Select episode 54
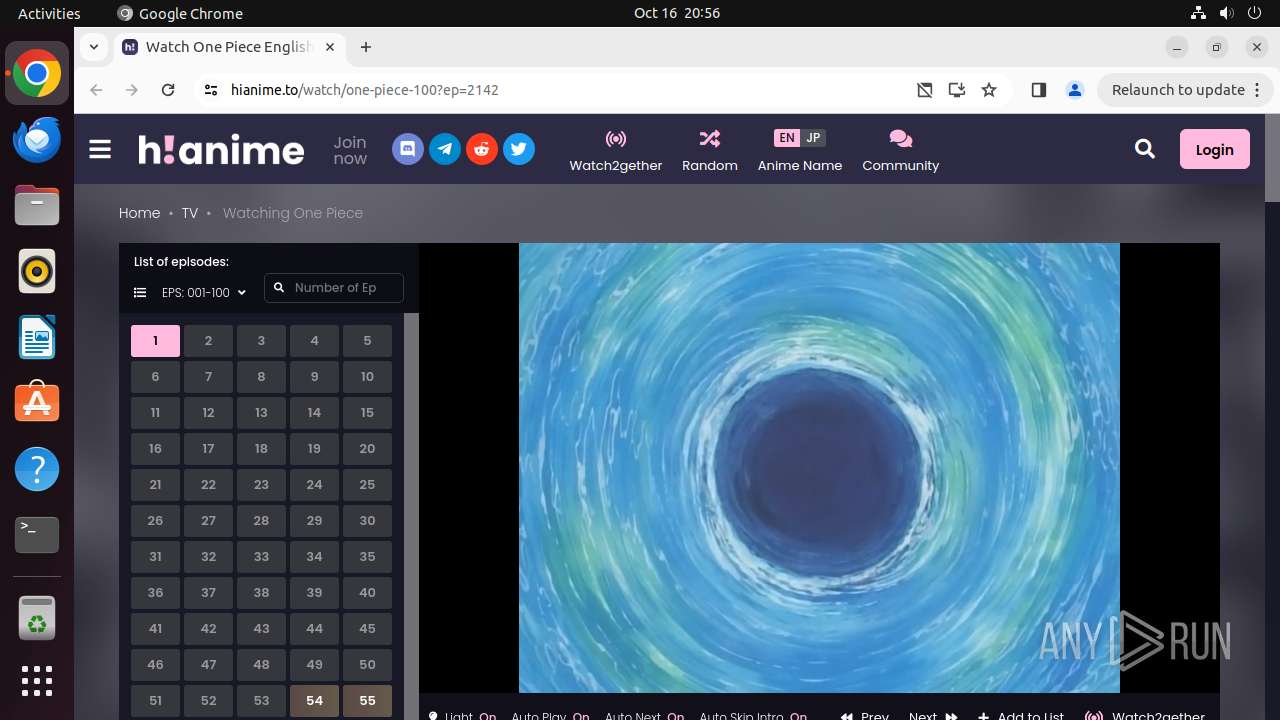The width and height of the screenshot is (1280, 720). point(314,701)
